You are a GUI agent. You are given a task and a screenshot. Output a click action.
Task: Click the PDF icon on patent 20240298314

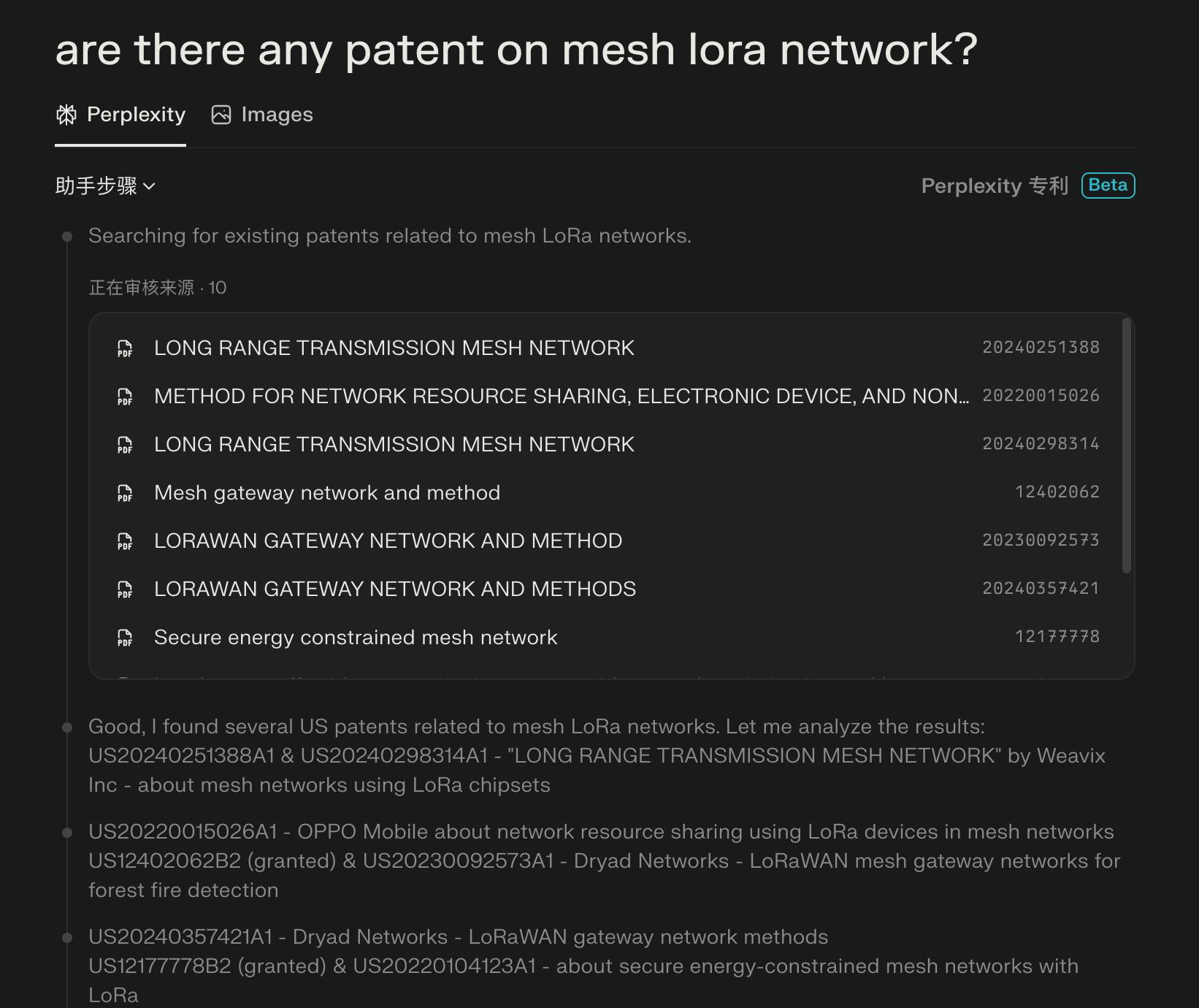125,445
